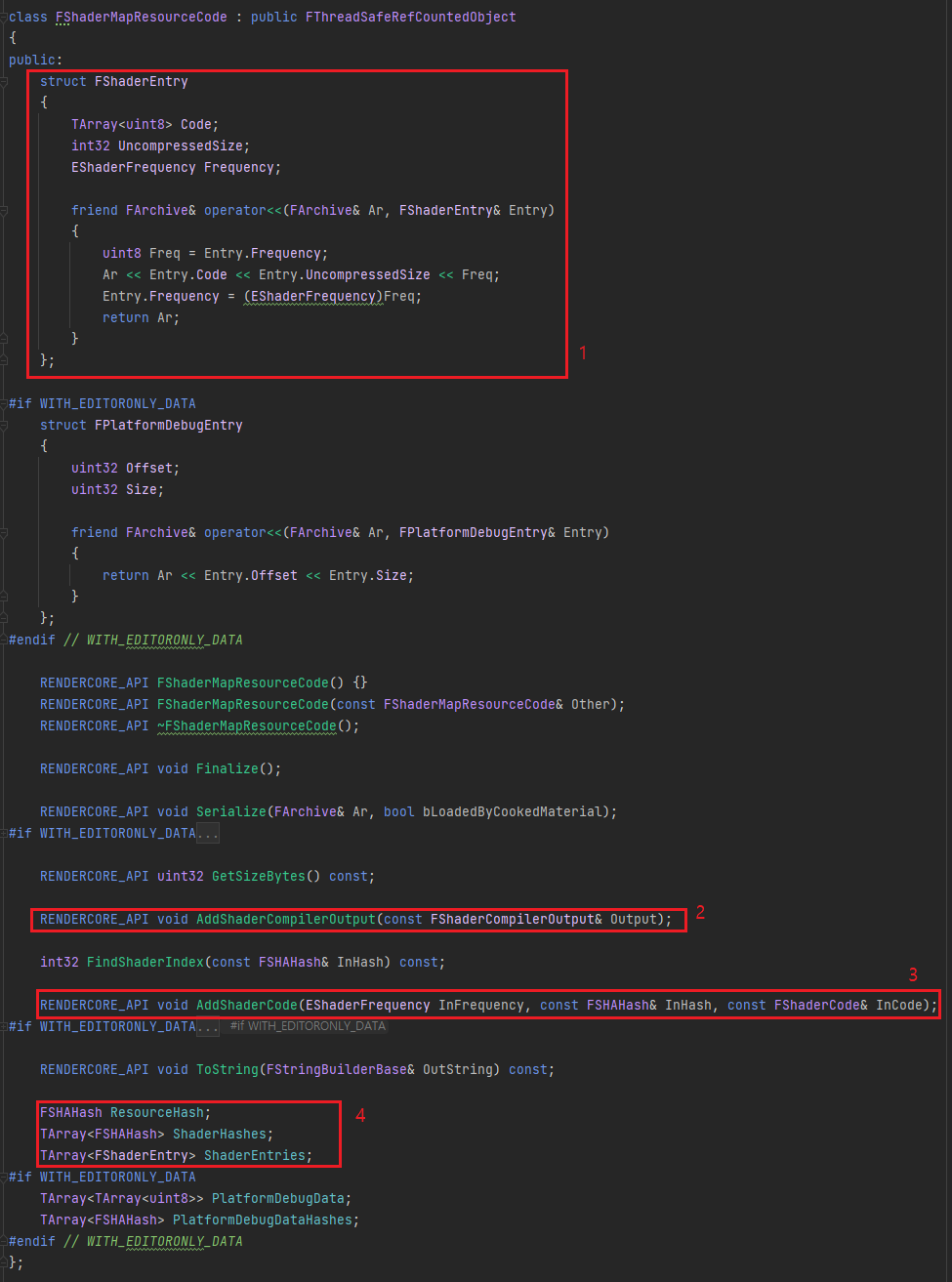Click the first '#endif // WITH_EDITORONLY_DATA' line
The width and height of the screenshot is (952, 1282).
pos(126,640)
